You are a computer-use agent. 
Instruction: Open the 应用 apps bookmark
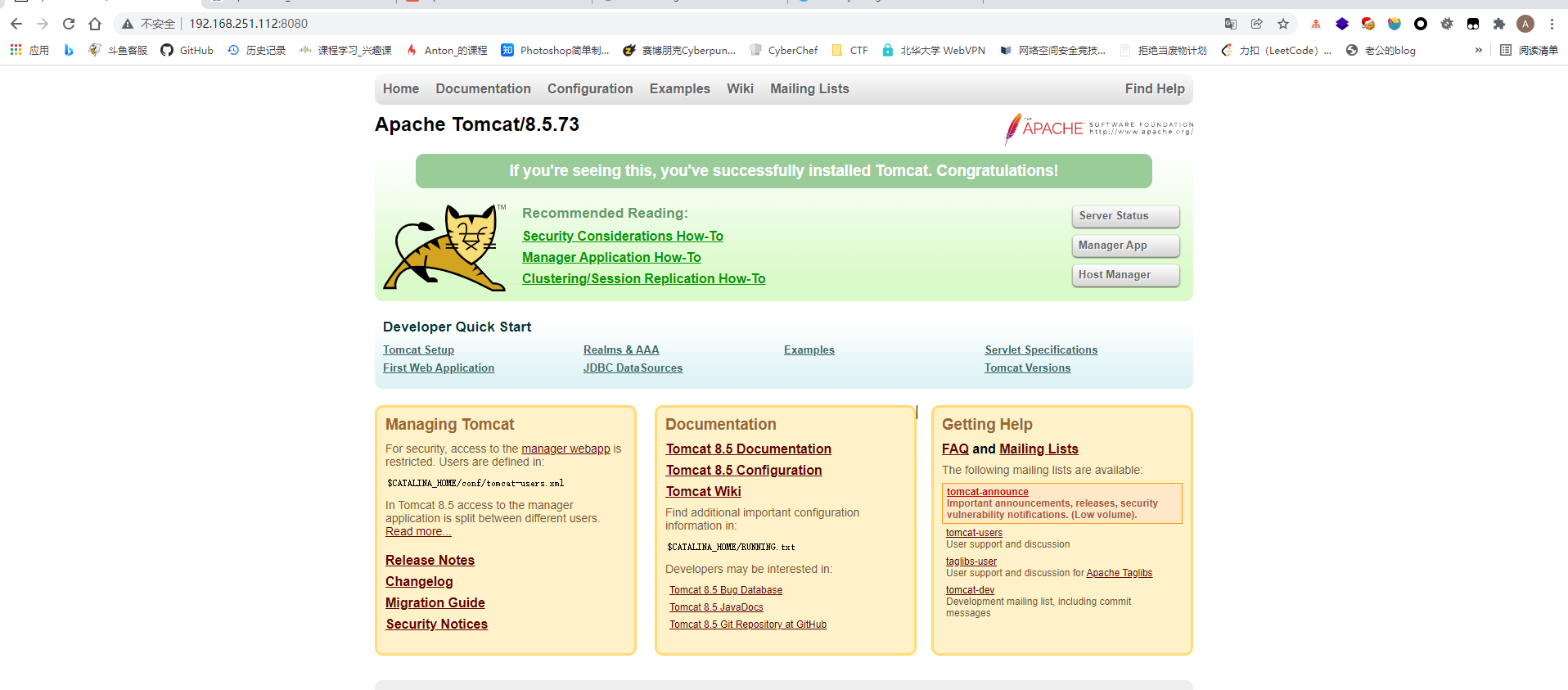pos(29,50)
